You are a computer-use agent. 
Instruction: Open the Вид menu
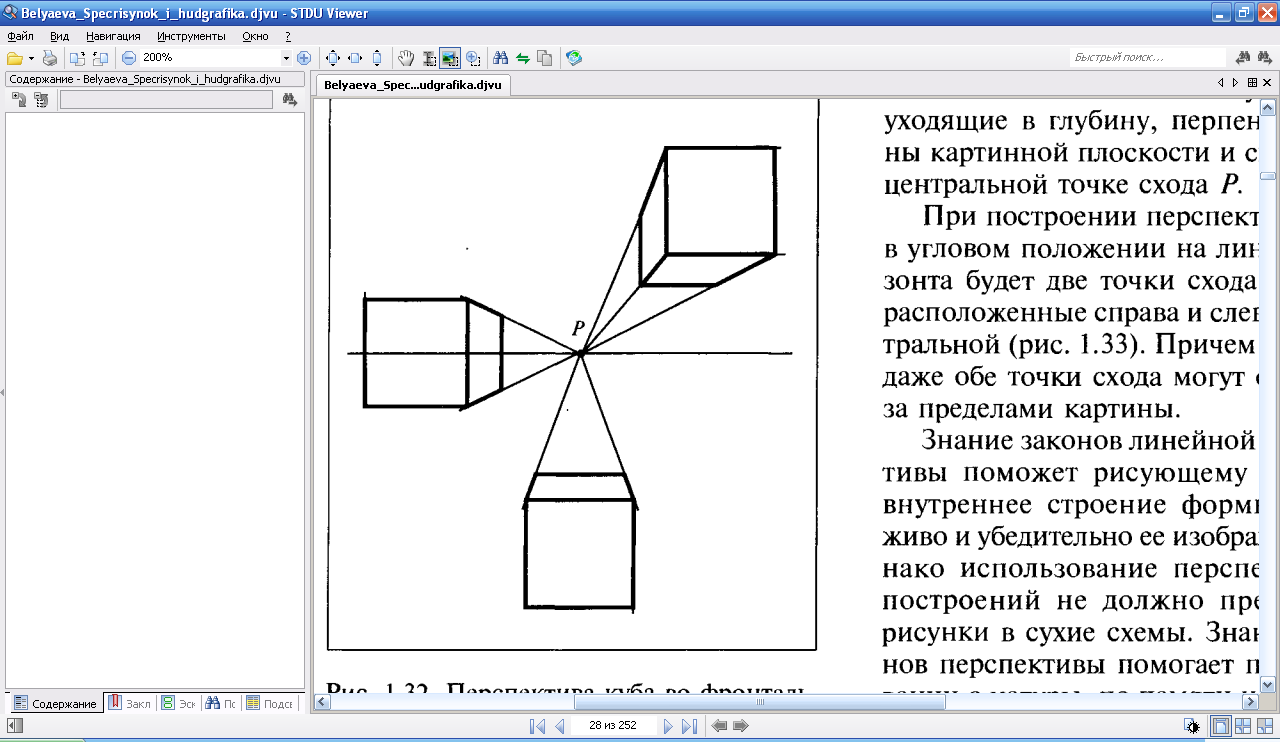tap(59, 36)
